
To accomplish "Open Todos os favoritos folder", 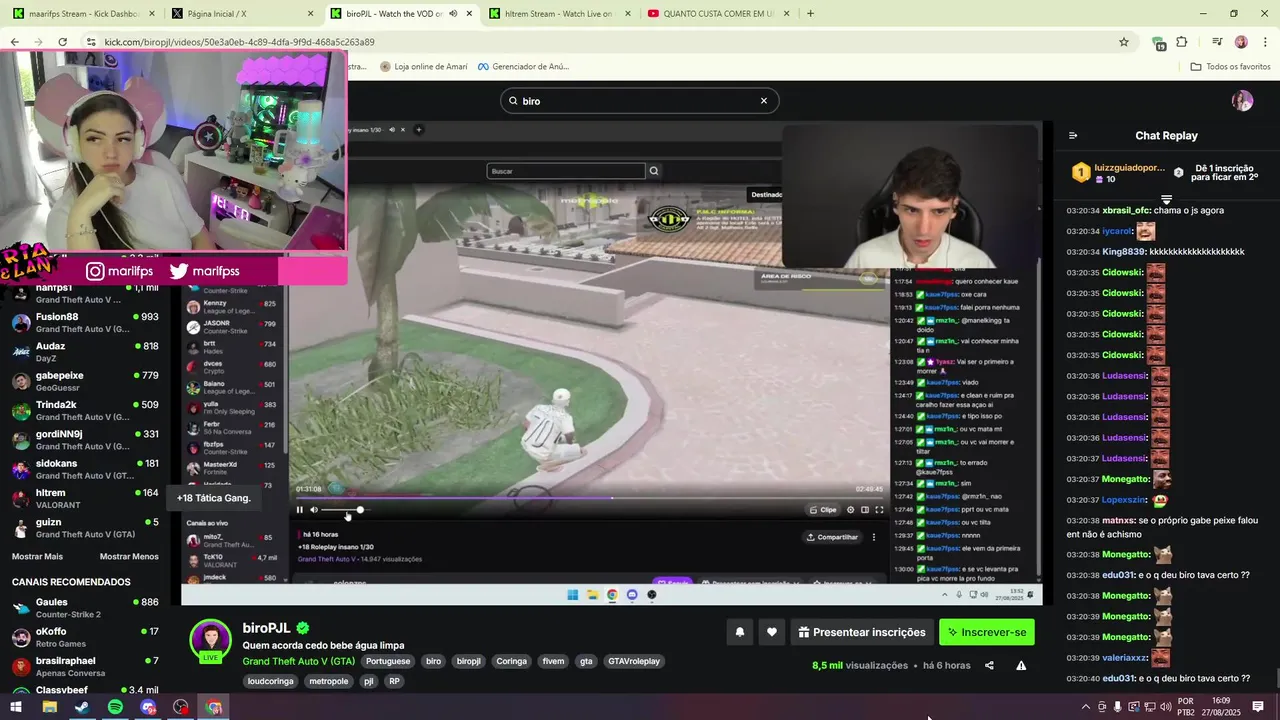I will (1230, 67).
